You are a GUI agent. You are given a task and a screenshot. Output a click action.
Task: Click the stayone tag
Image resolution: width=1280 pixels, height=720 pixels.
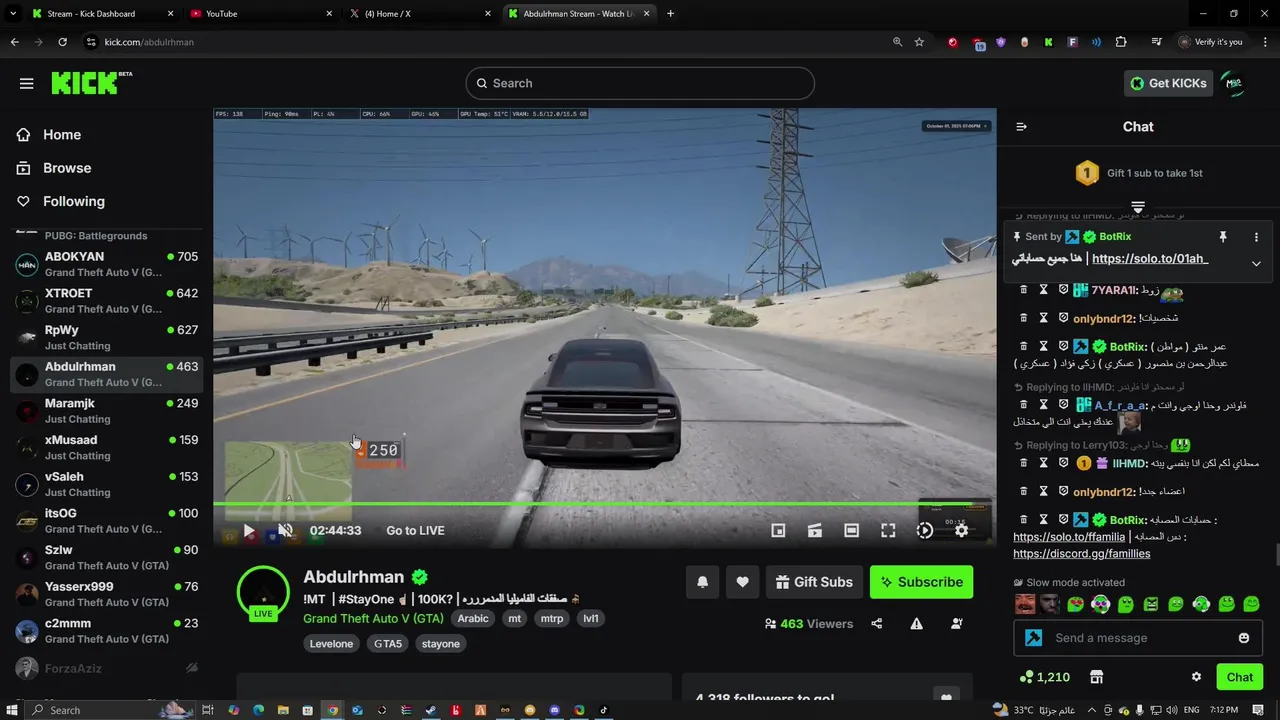click(x=441, y=644)
